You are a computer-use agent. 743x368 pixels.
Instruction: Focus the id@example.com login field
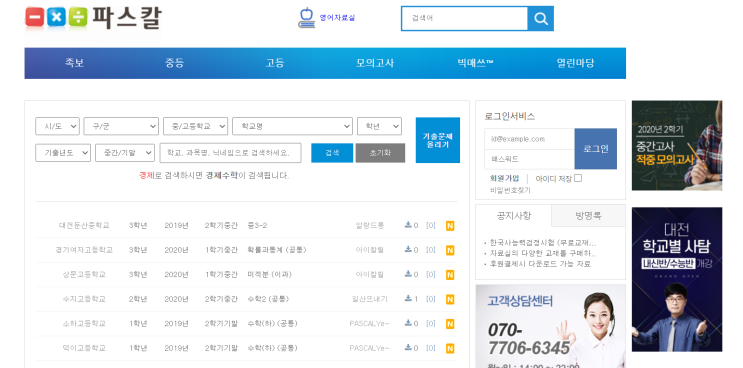coord(529,139)
